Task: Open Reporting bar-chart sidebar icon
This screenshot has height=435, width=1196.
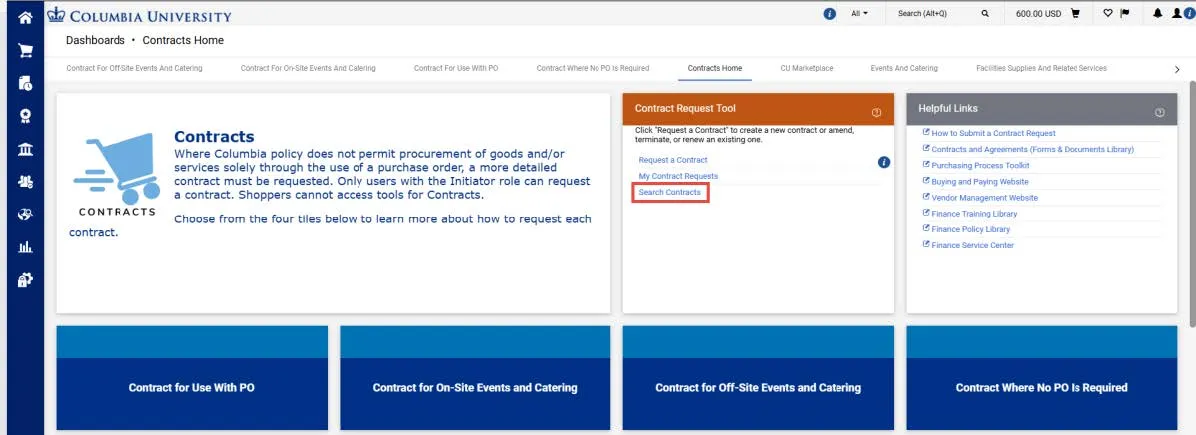Action: [25, 247]
